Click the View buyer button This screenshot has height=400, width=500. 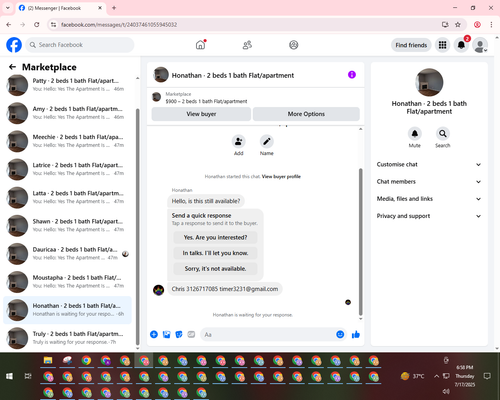201,114
